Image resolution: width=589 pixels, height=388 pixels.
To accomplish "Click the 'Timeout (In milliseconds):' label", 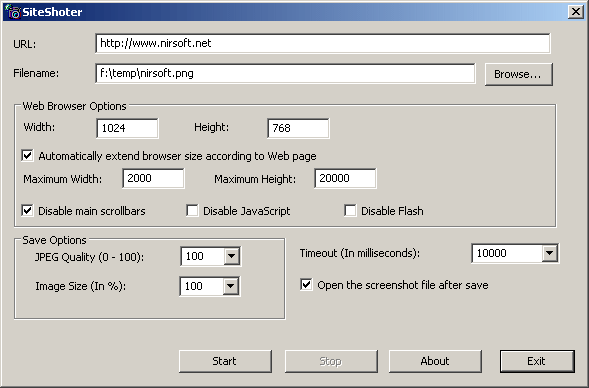I will click(359, 254).
